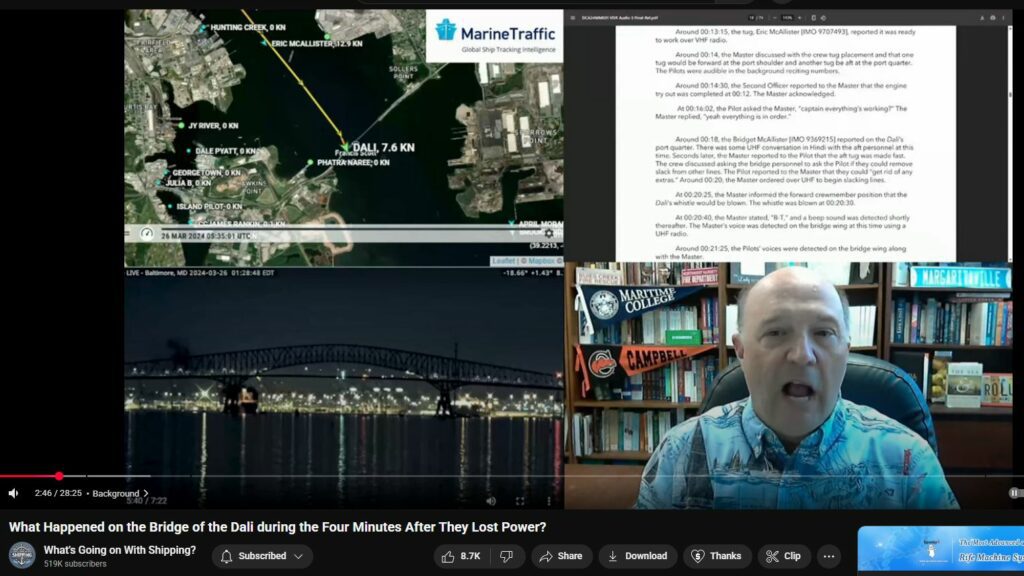The image size is (1024, 576).
Task: Click the map playback speed gauge icon
Action: pyautogui.click(x=147, y=234)
